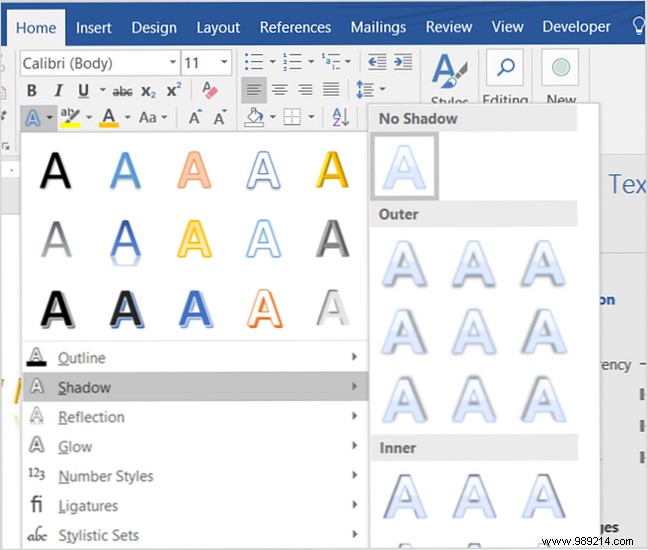Screen dimensions: 648x550
Task: Open the References tab
Action: click(x=295, y=28)
